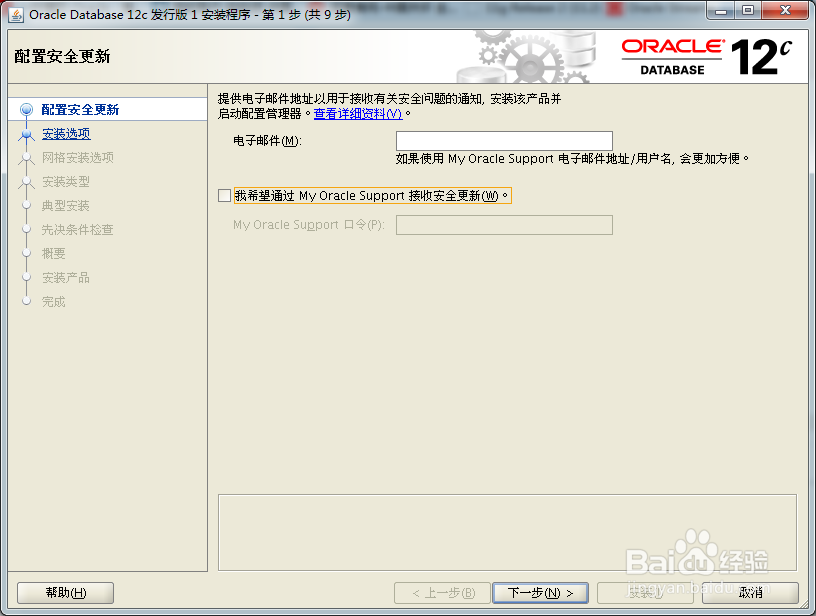Click the 下一步 next button
The image size is (816, 616).
[540, 592]
